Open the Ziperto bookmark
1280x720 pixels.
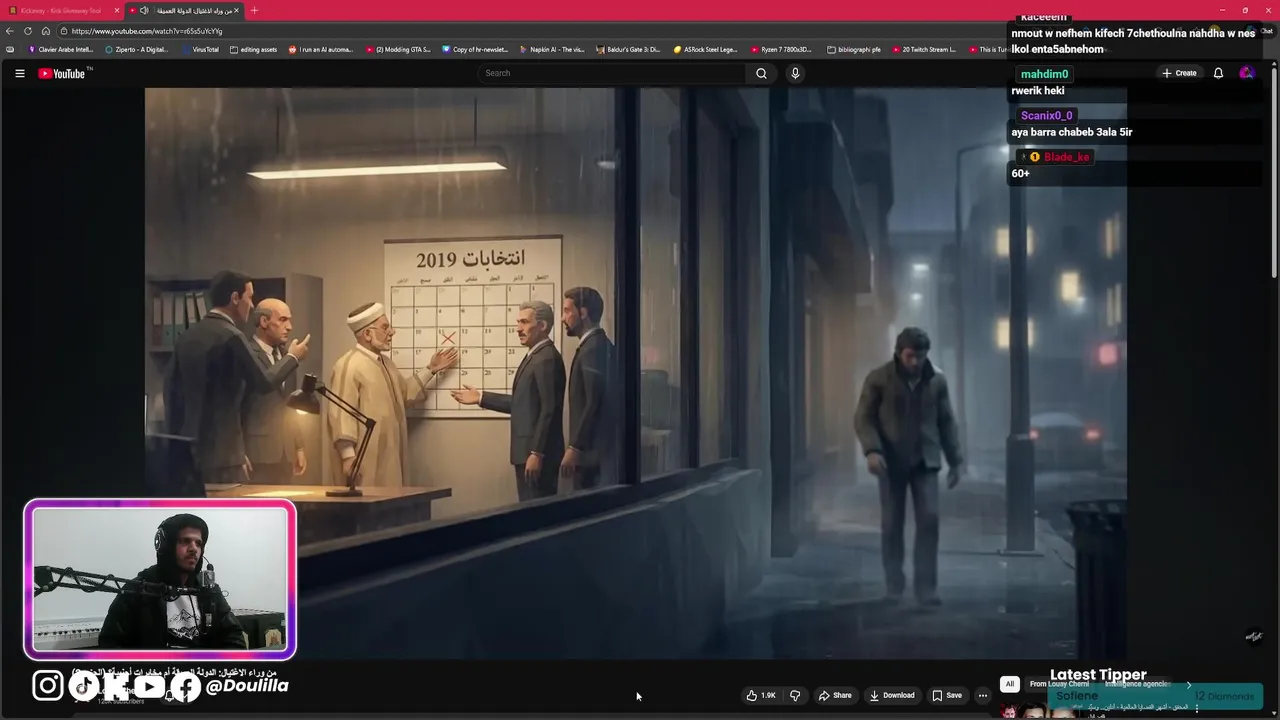click(137, 49)
